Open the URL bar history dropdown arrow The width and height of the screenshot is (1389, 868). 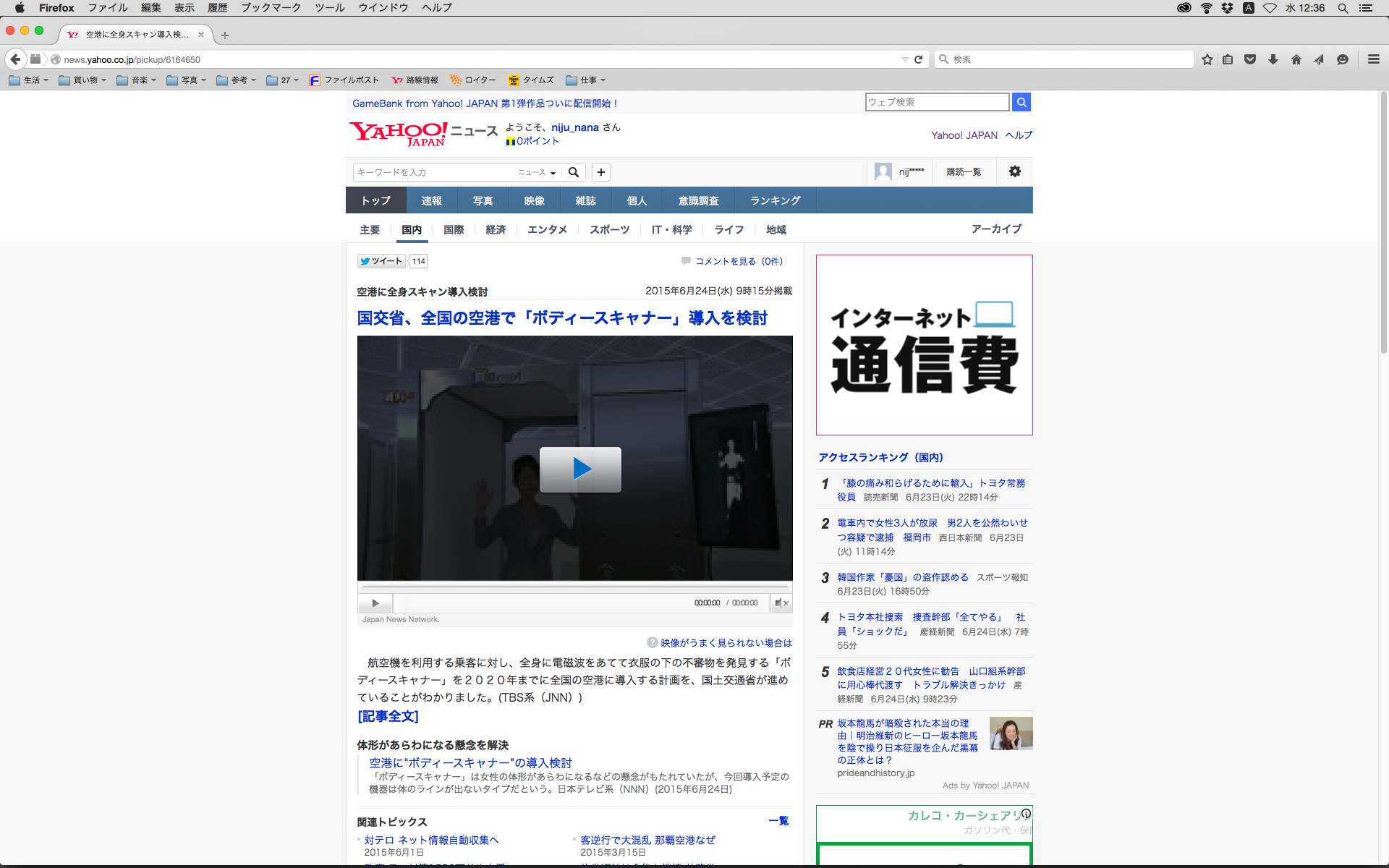click(904, 59)
